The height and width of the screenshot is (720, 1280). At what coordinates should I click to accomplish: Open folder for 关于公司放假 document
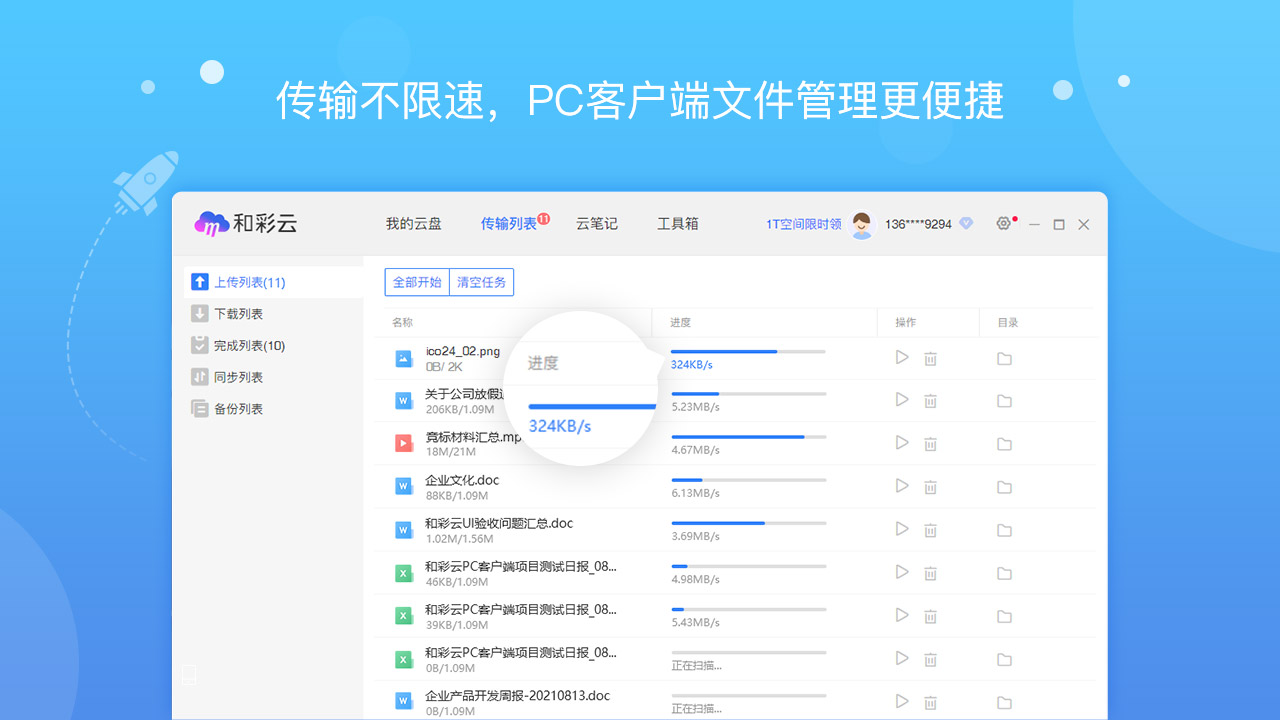click(x=1004, y=401)
